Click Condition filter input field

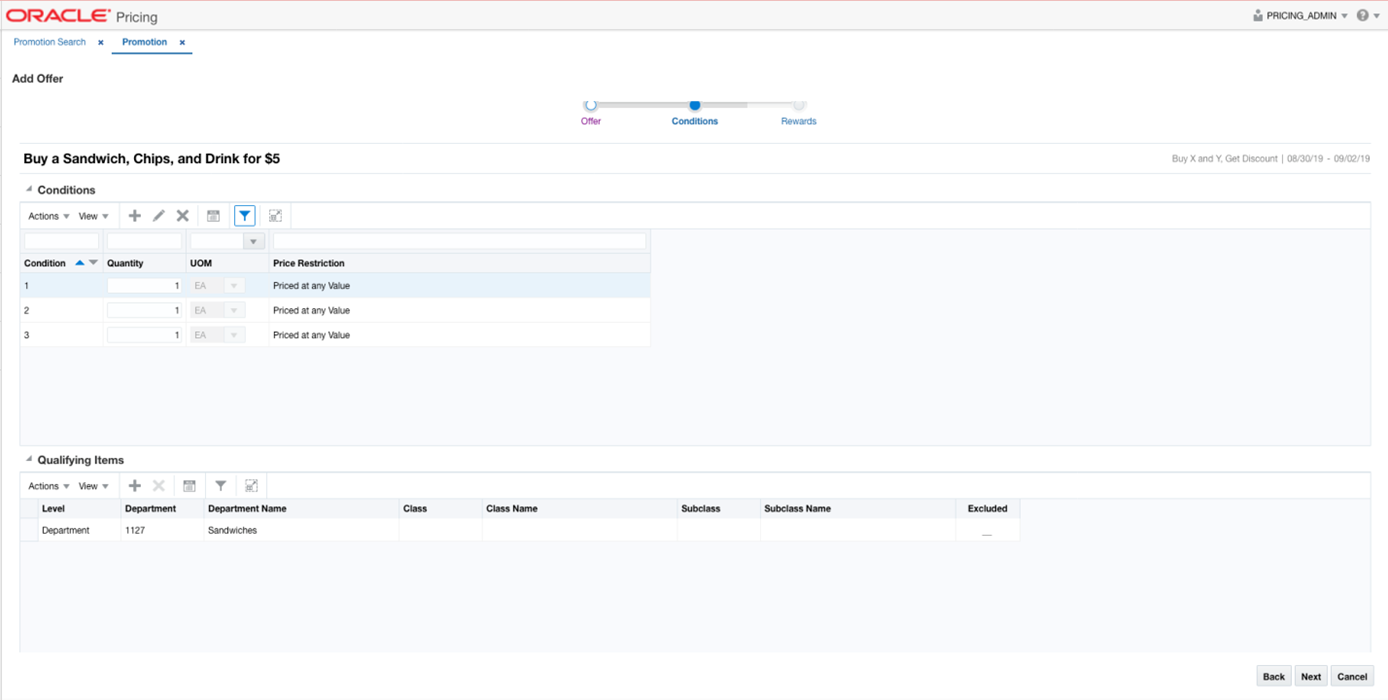coord(61,241)
